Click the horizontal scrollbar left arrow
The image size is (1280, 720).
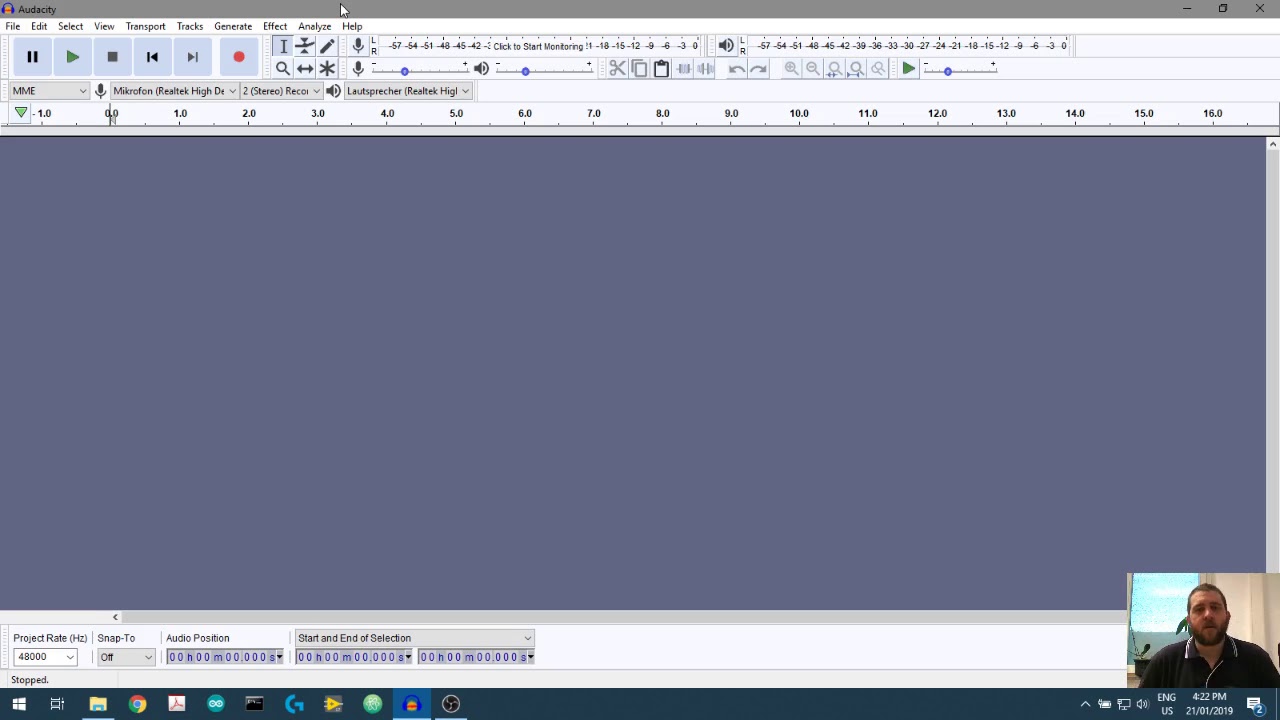pos(115,617)
